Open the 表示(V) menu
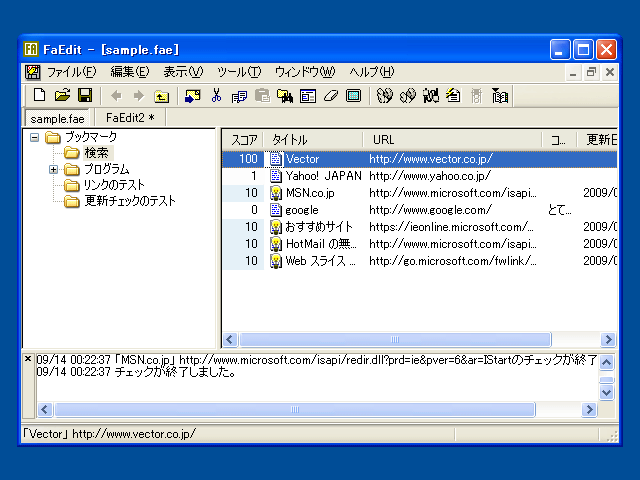This screenshot has width=640, height=480. coord(183,72)
